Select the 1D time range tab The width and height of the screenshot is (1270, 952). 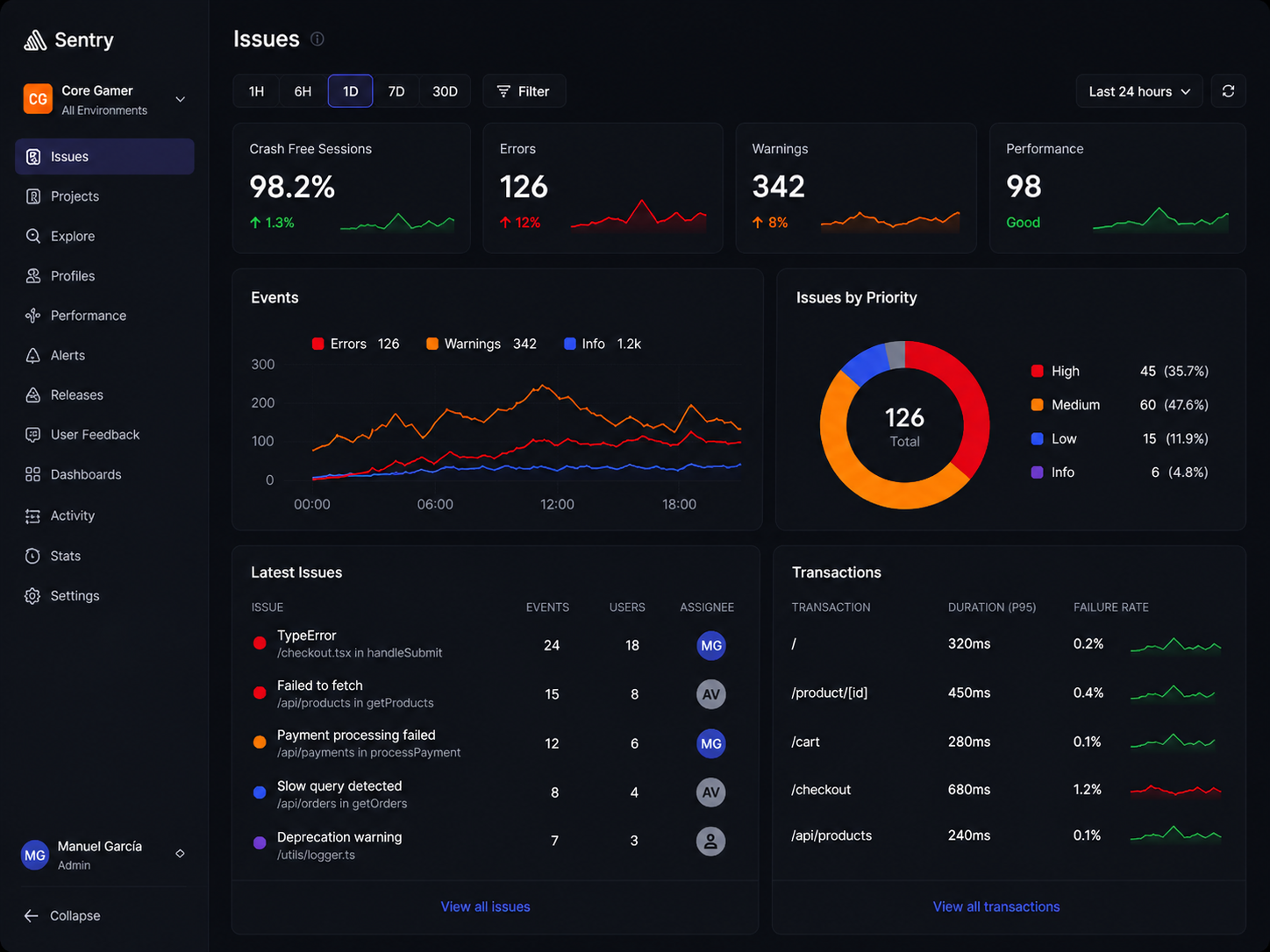(350, 91)
